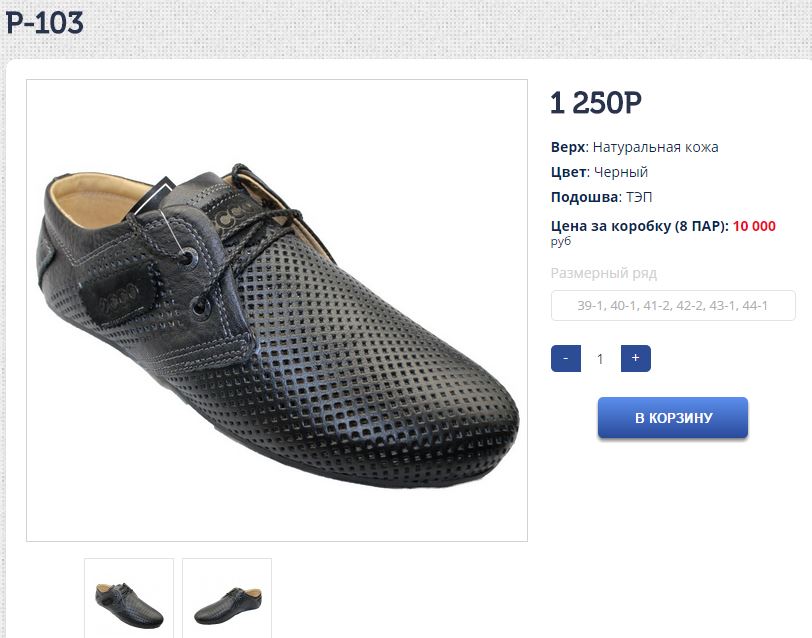The width and height of the screenshot is (812, 638).
Task: Select the size row field 39-1, 40-1
Action: (673, 306)
